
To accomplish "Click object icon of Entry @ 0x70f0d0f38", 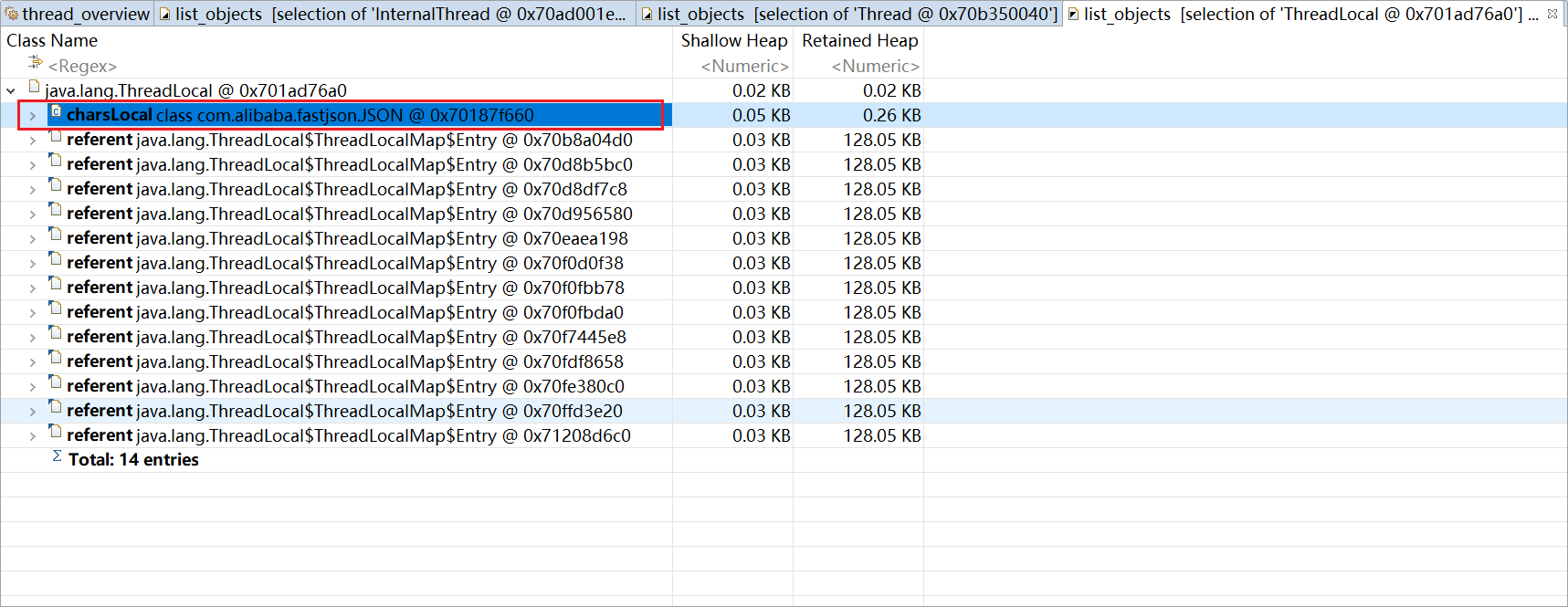I will [x=56, y=259].
